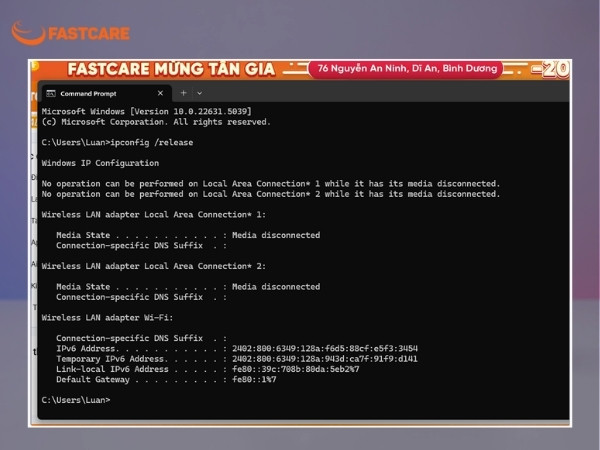Click the Default Gateway value fe80::1%7
Viewport: 600px width, 450px height.
[254, 380]
